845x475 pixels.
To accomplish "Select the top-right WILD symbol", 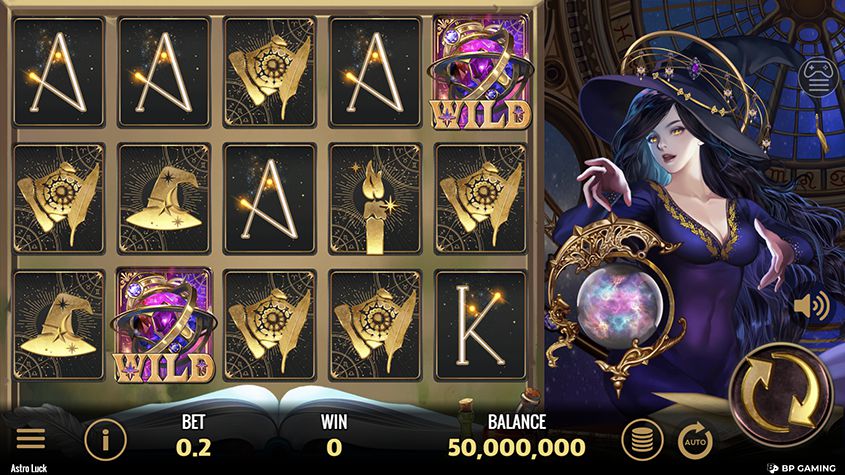I will tap(481, 72).
